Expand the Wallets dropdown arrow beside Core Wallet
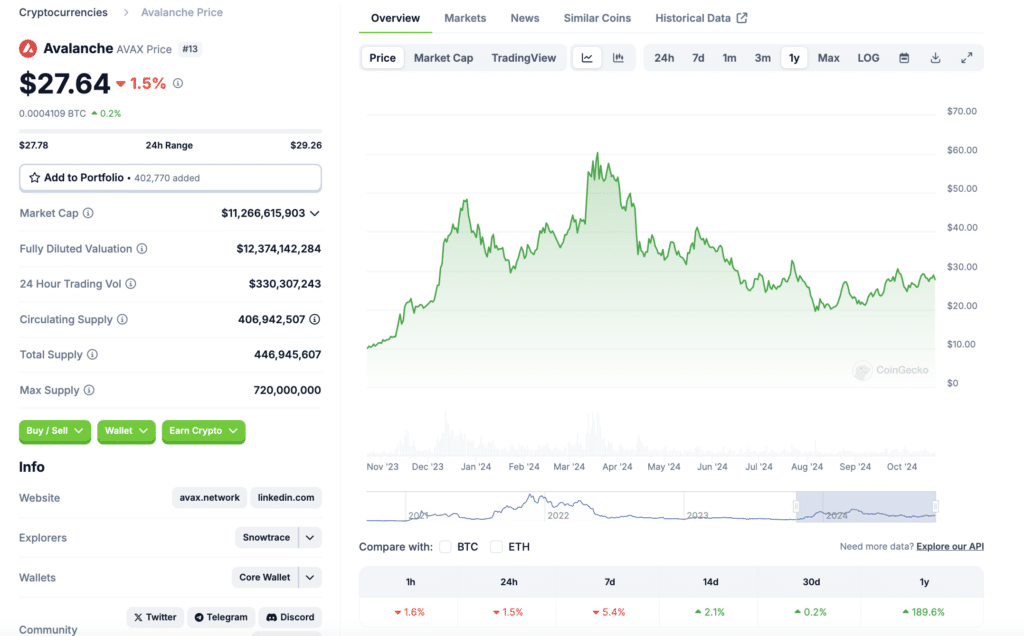This screenshot has width=1024, height=636. coord(310,577)
